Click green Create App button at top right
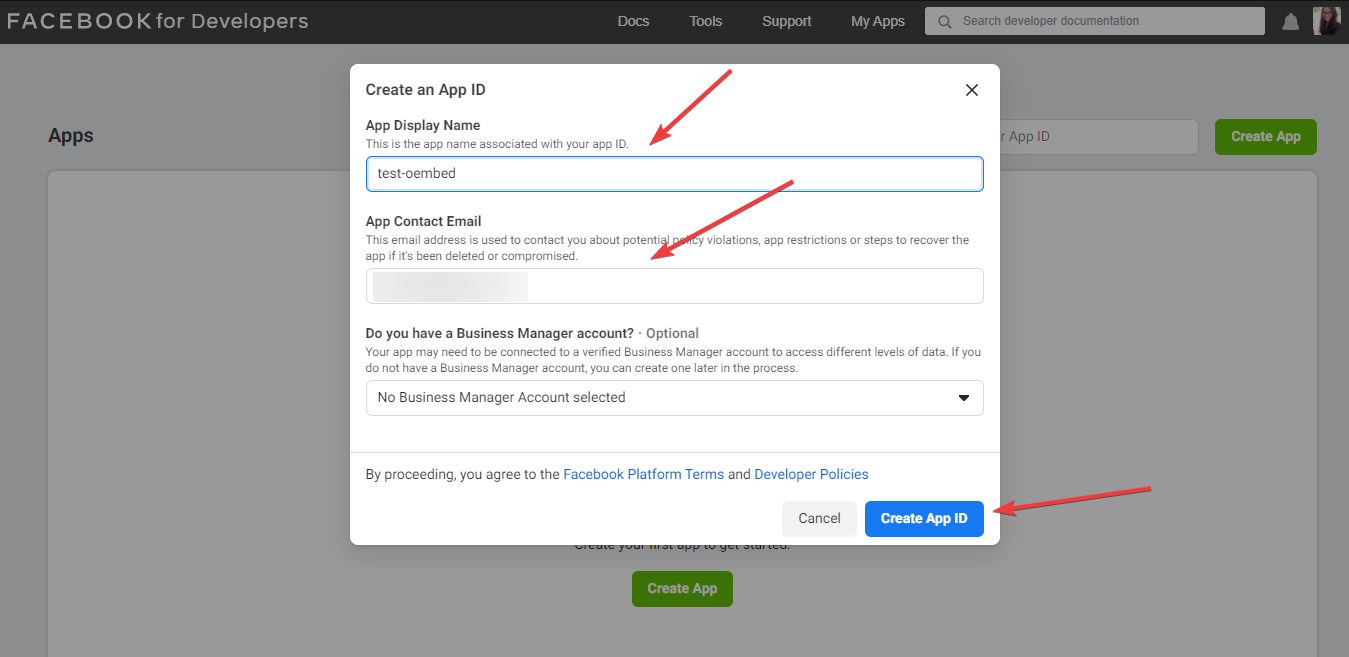The width and height of the screenshot is (1349, 657). click(1265, 137)
